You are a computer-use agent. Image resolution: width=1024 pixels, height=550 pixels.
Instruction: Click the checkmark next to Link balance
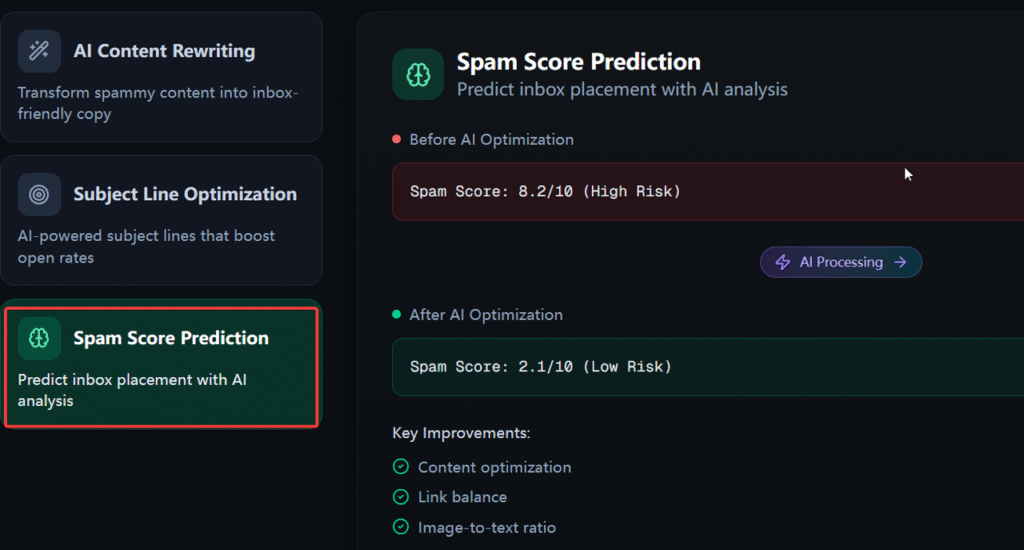point(401,497)
